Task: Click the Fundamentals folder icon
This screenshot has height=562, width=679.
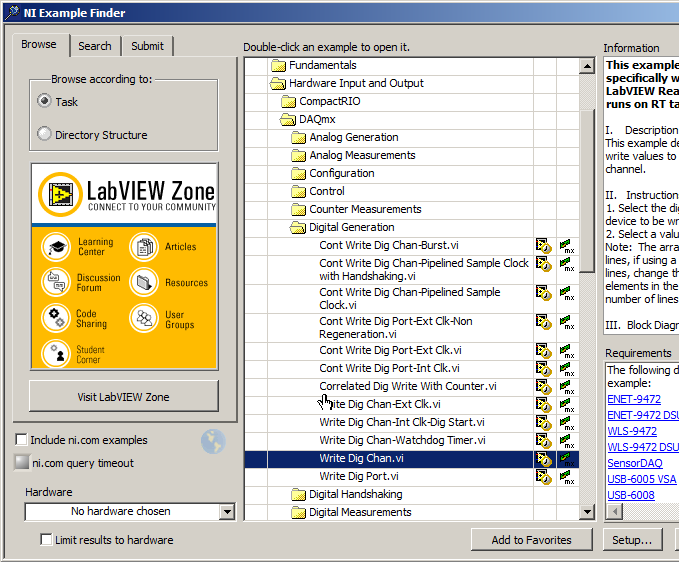Action: (278, 66)
